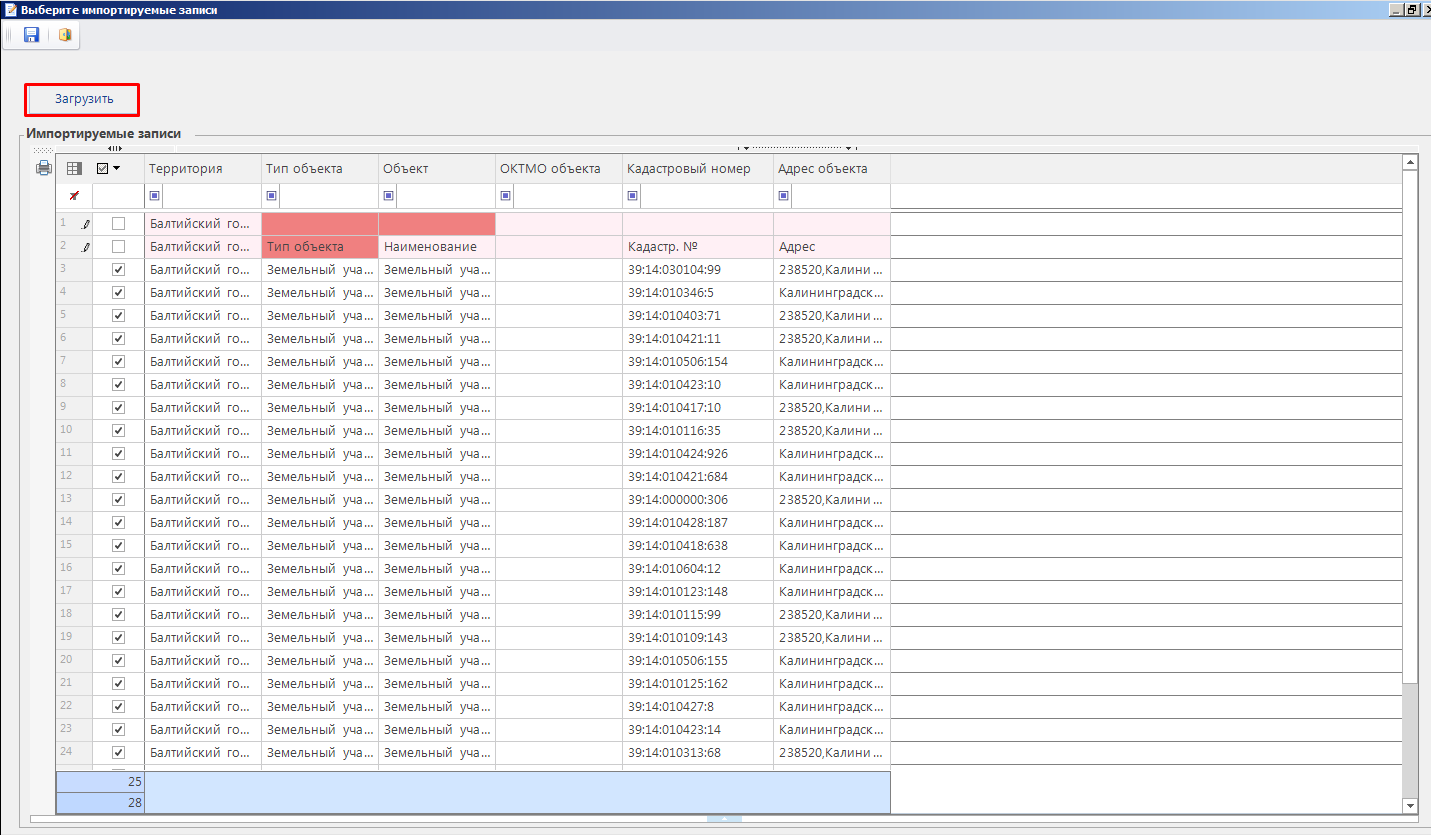1431x835 pixels.
Task: Select cell with cadastral number 39:14:010604:12
Action: point(698,569)
